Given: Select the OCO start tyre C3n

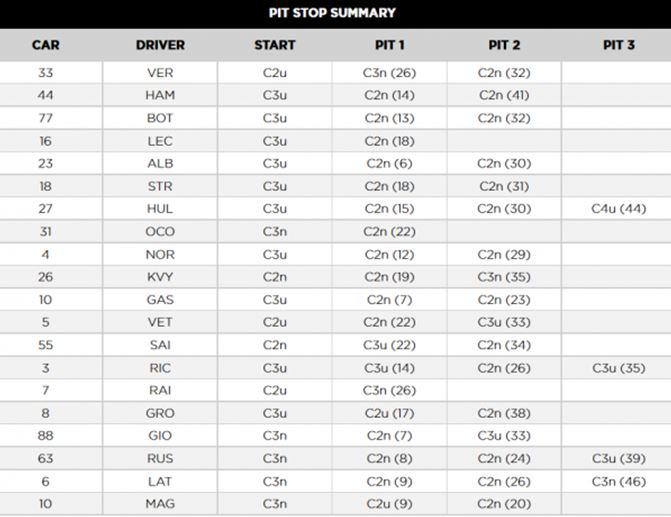Looking at the screenshot, I should point(275,232).
